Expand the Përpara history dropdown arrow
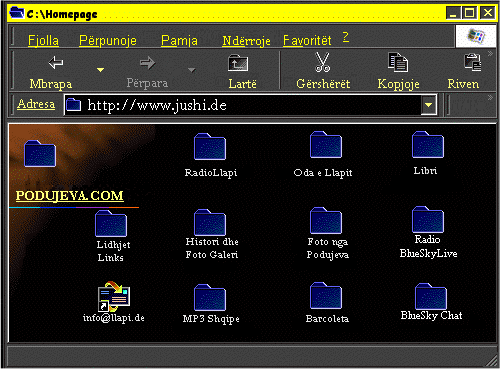Image resolution: width=500 pixels, height=369 pixels. click(191, 70)
